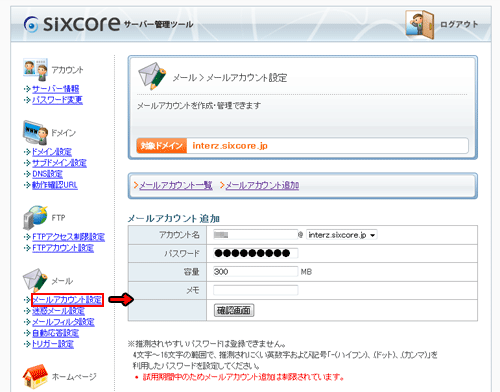Click the アカウント section people icon

click(x=35, y=69)
